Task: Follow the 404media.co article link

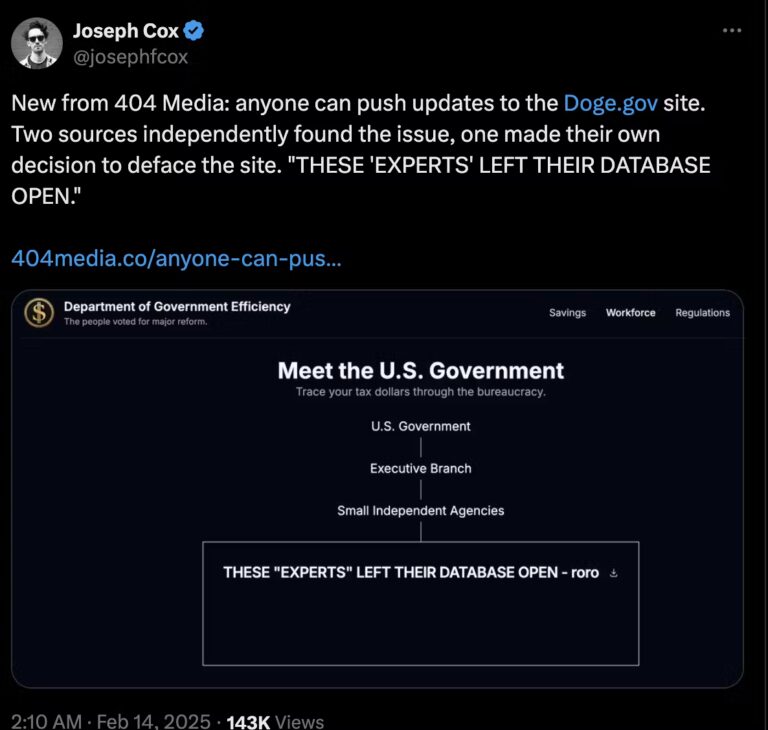Action: tap(176, 257)
